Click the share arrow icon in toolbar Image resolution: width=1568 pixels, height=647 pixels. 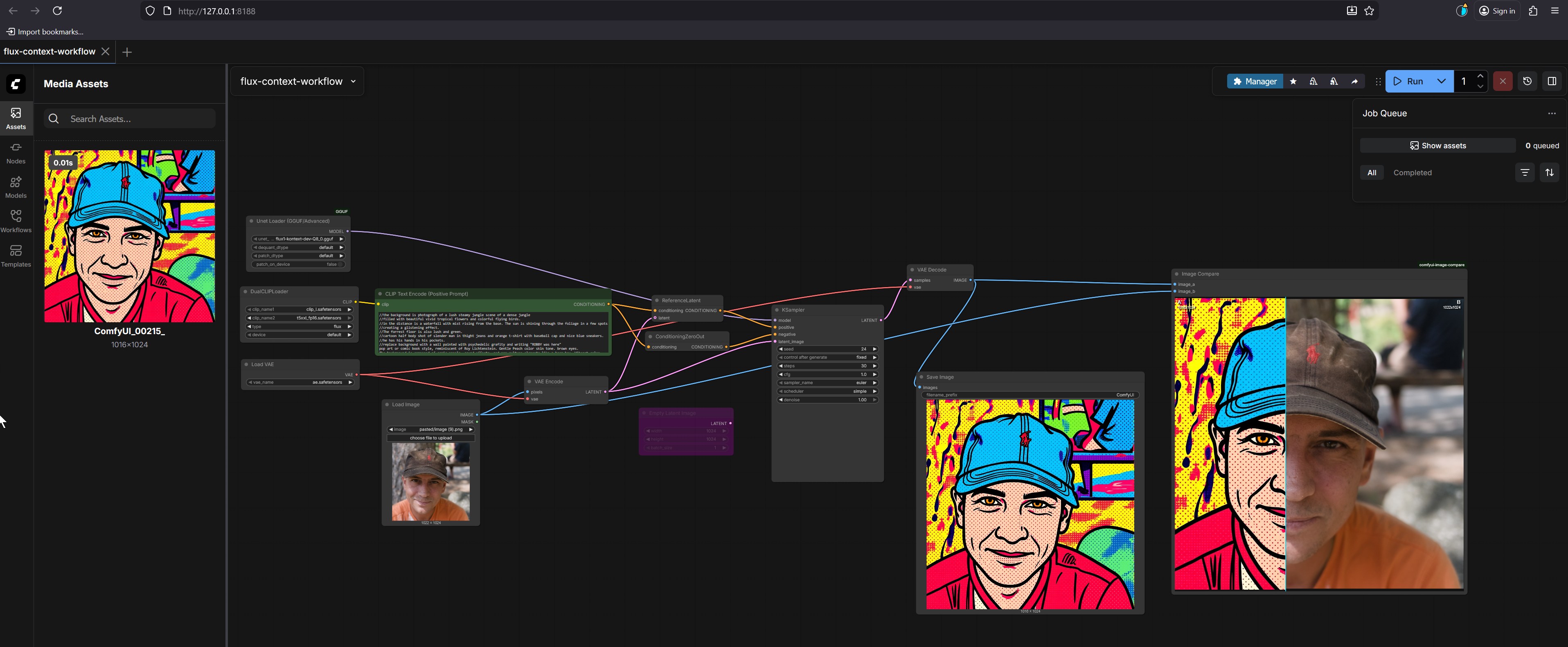[1354, 81]
